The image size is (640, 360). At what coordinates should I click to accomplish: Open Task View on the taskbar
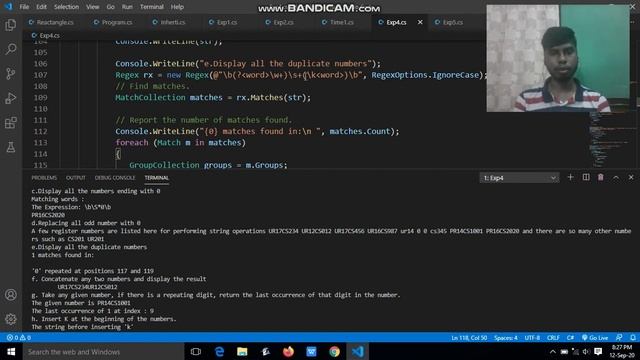coord(196,351)
